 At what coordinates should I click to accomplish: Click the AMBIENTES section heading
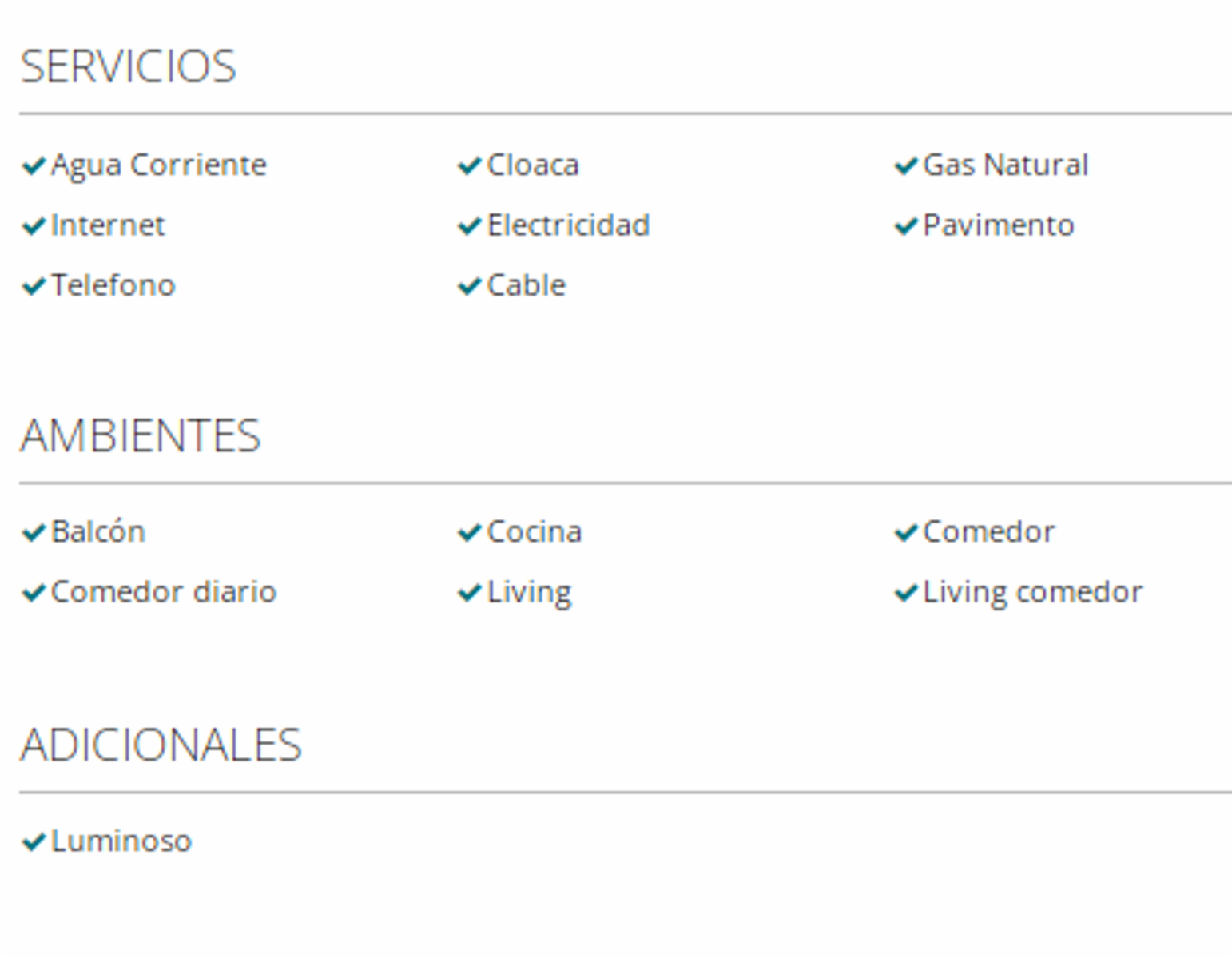pyautogui.click(x=141, y=435)
